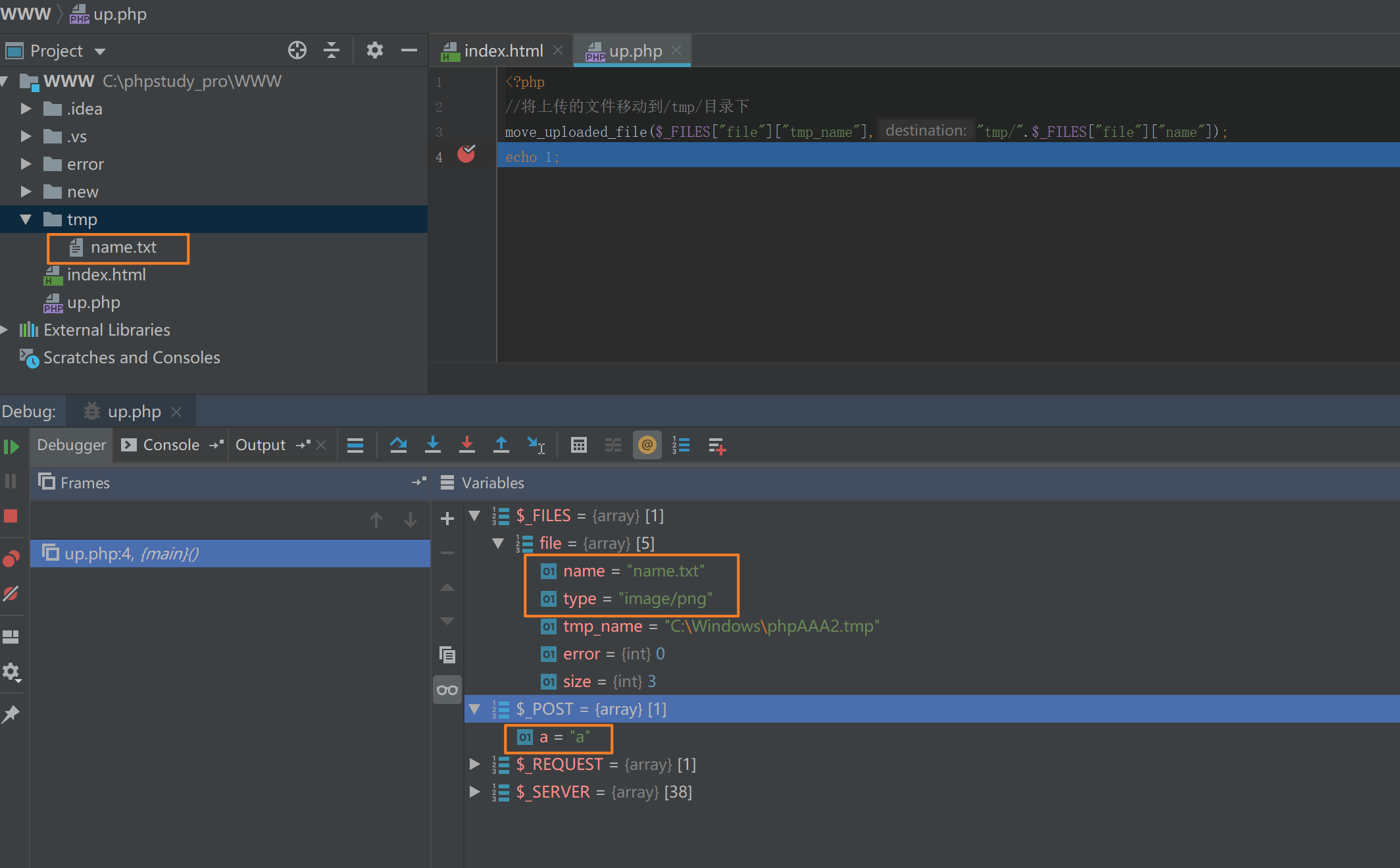
Task: Stop the debug session red square
Action: pos(11,516)
